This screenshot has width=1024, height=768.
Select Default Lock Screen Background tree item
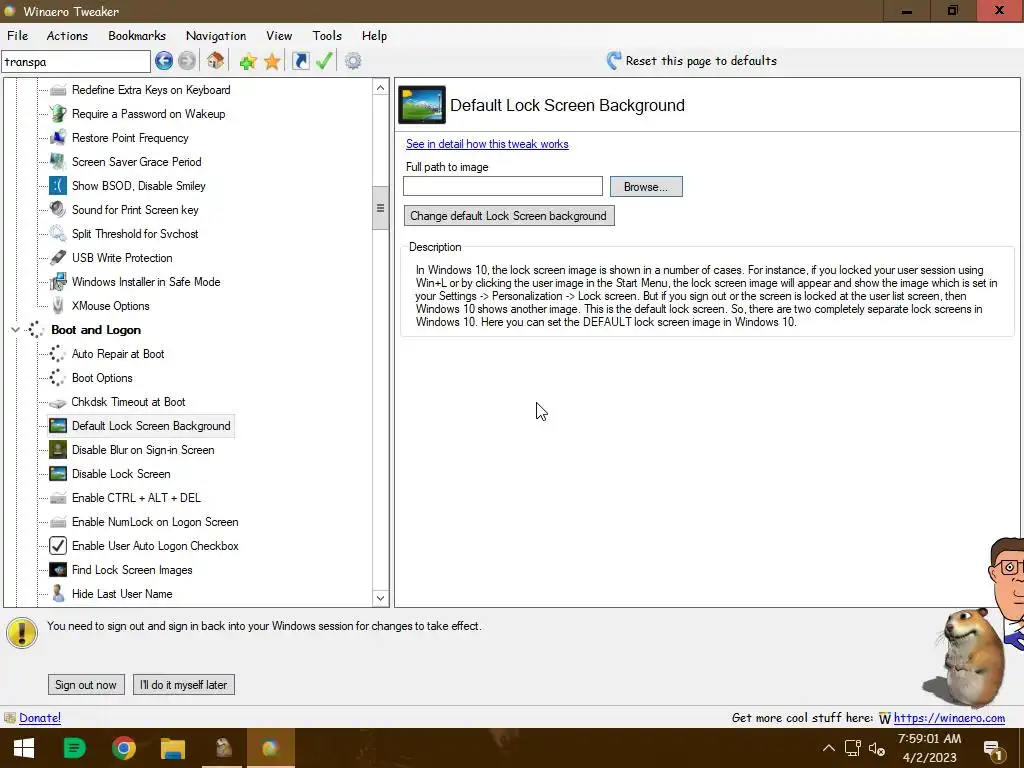tap(151, 426)
